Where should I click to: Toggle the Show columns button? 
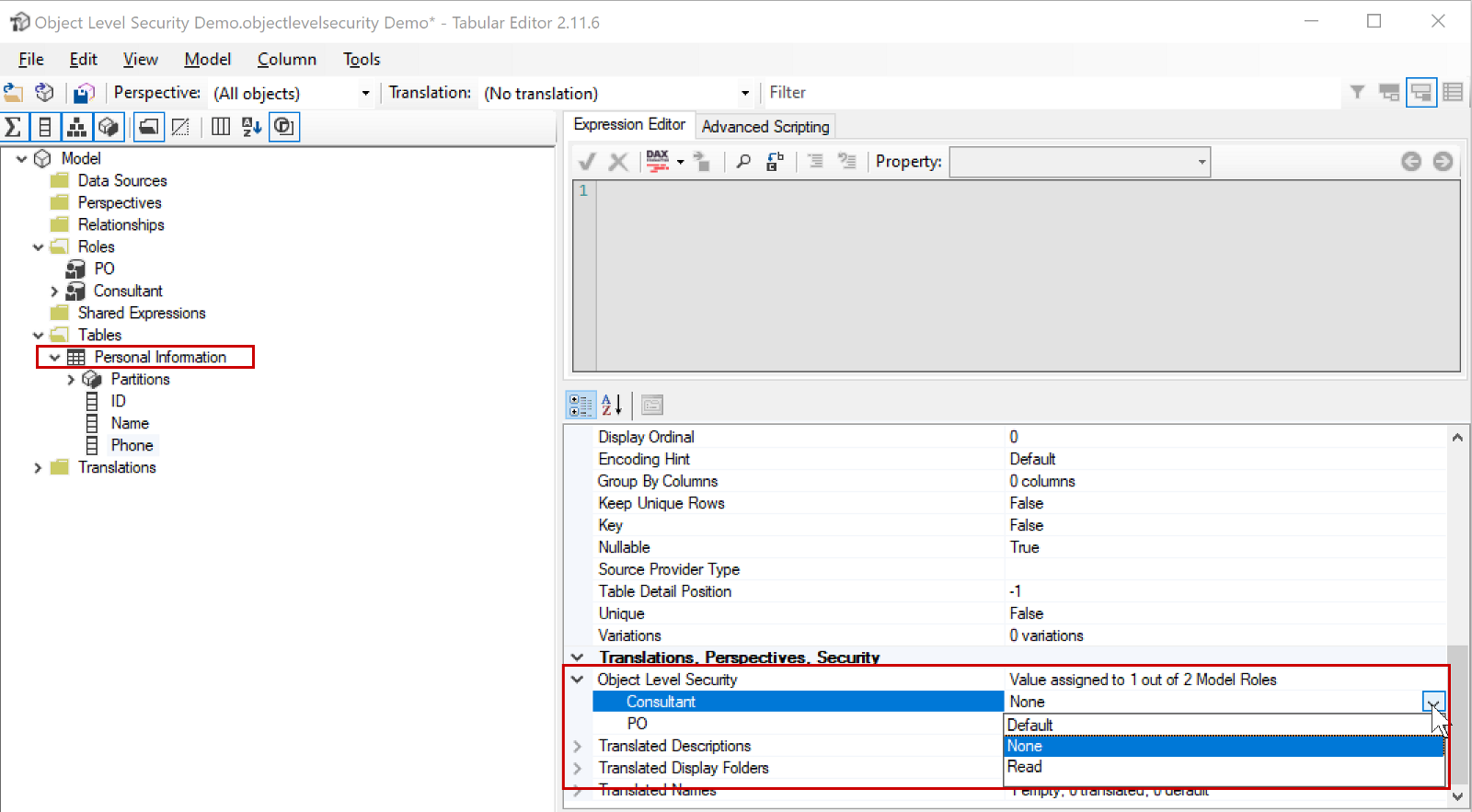44,127
